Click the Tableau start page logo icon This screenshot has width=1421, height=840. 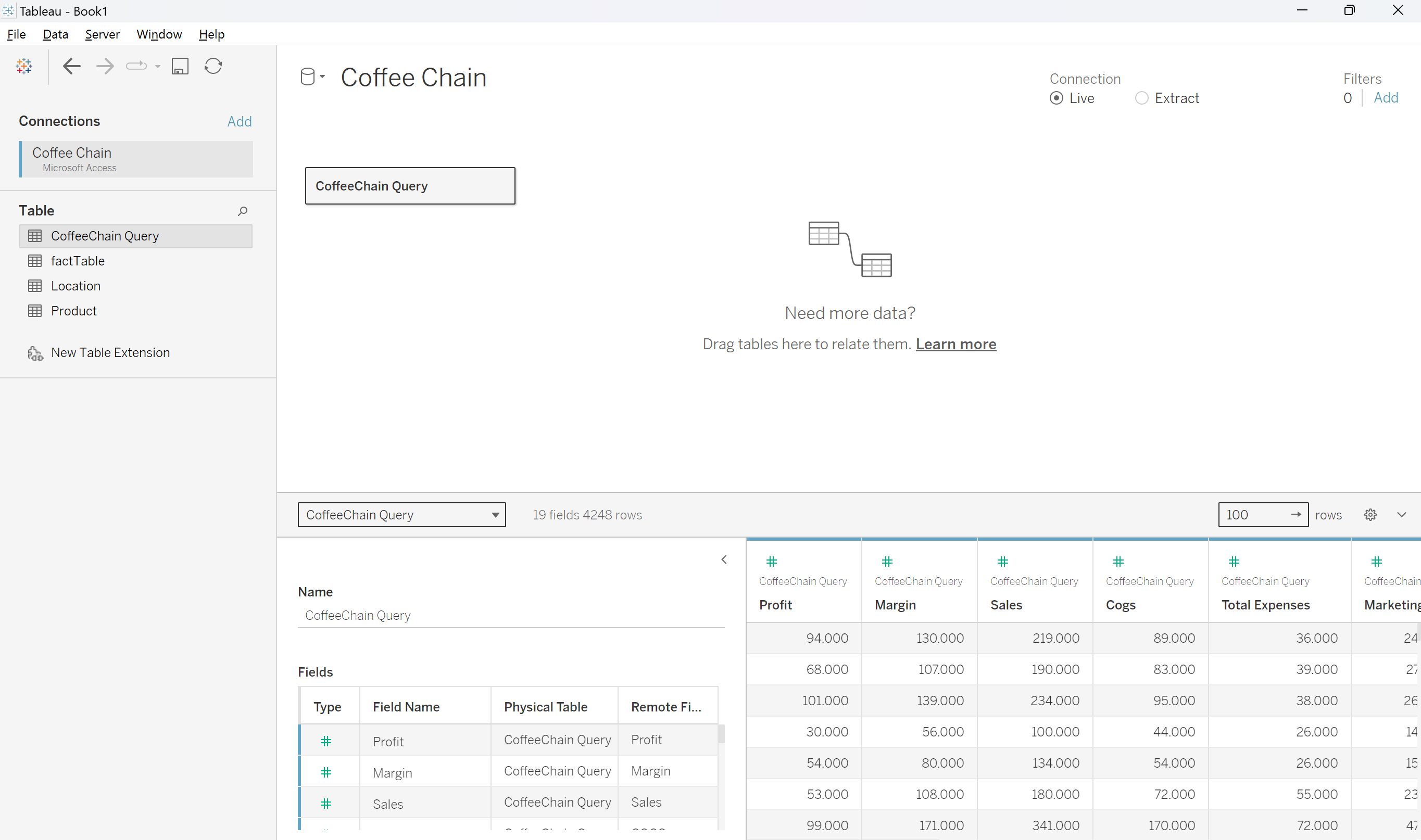[x=24, y=66]
